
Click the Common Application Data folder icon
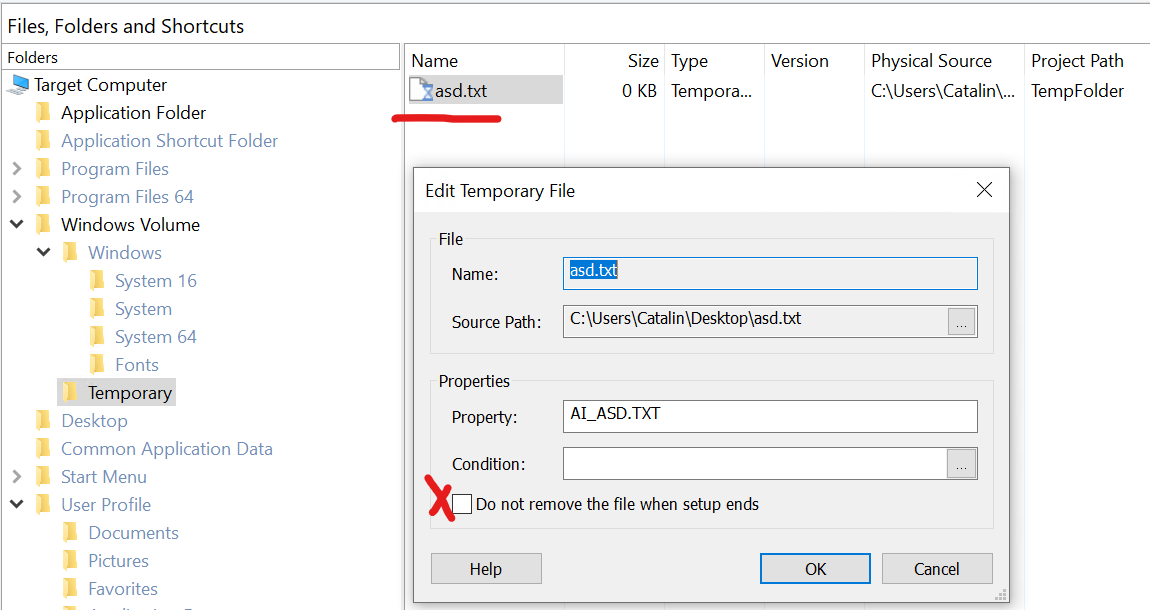(43, 449)
